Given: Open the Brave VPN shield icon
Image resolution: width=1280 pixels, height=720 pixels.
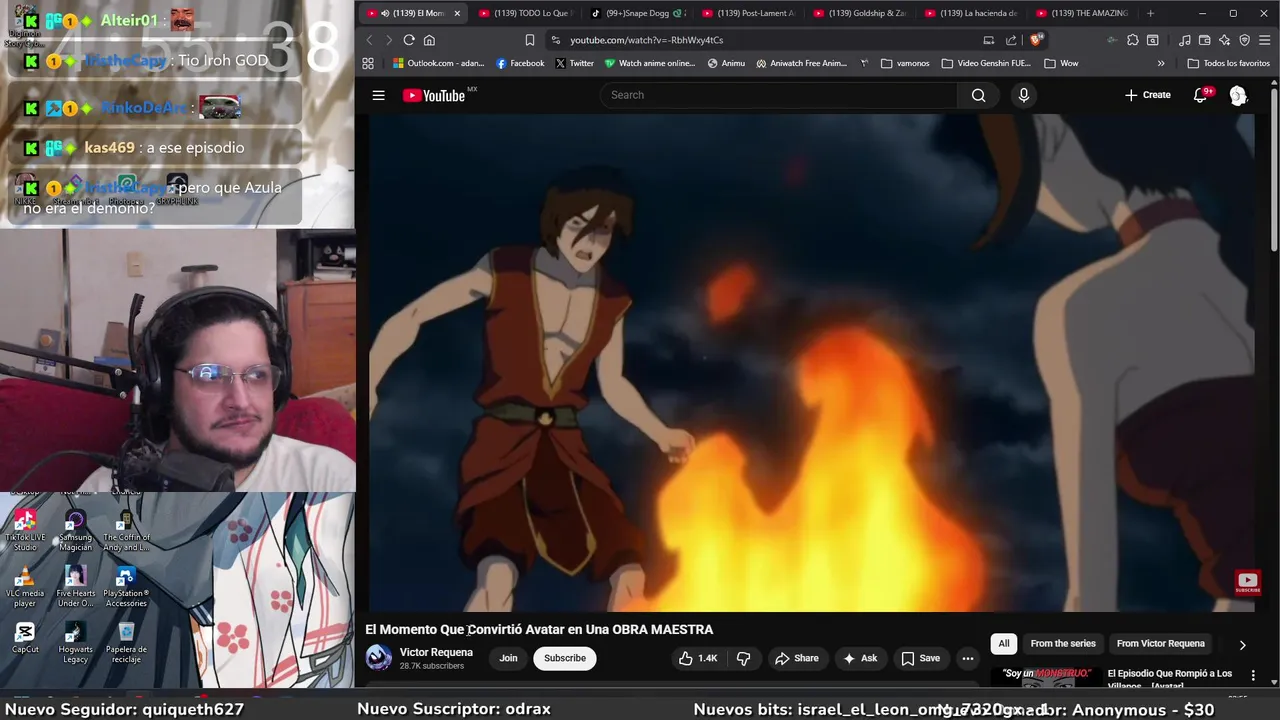Looking at the screenshot, I should click(1244, 40).
